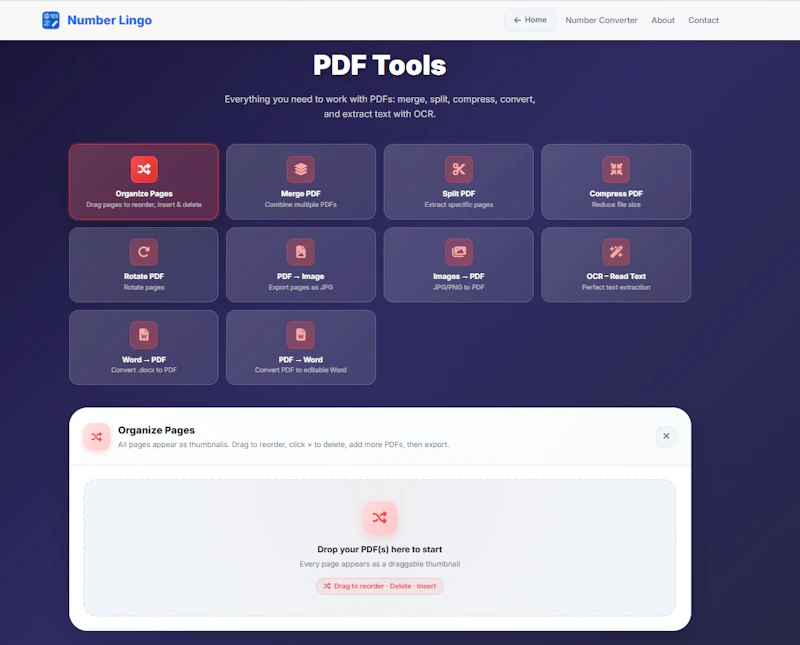Click the 'Rotate PDF' card title
This screenshot has height=645, width=800.
tap(144, 276)
